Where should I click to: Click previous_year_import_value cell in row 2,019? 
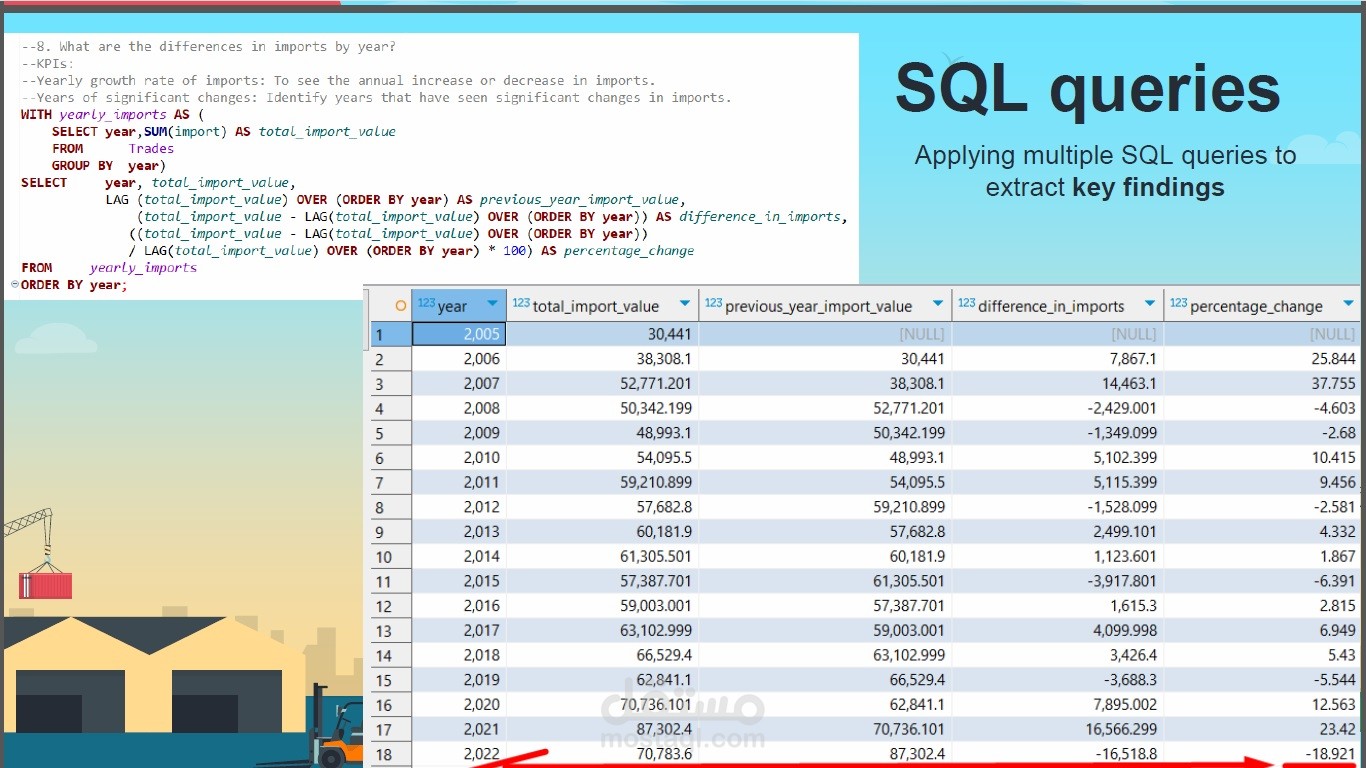point(825,680)
